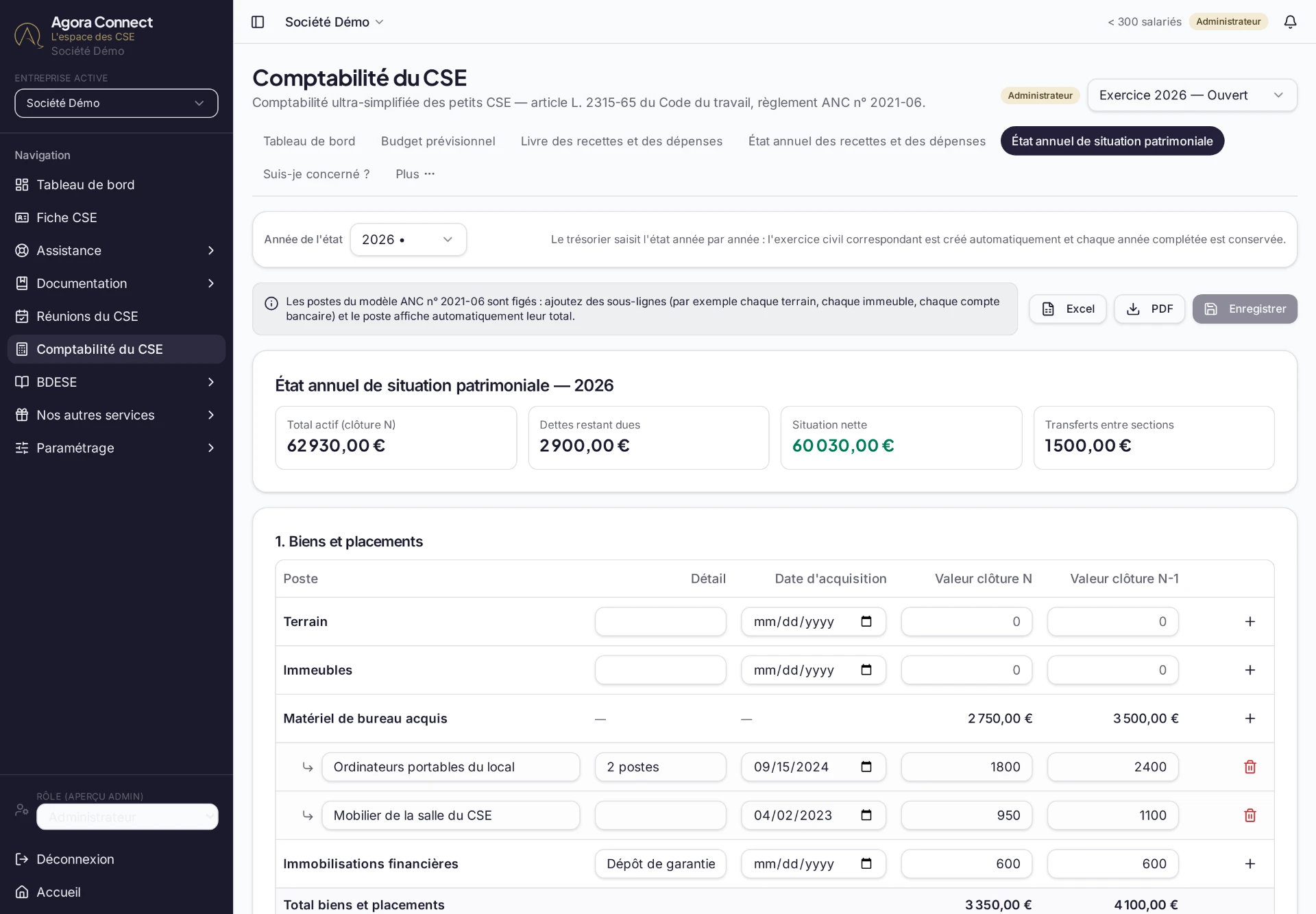Image resolution: width=1316 pixels, height=914 pixels.
Task: Click the Situation nette 60 030,00 € value
Action: (x=843, y=446)
